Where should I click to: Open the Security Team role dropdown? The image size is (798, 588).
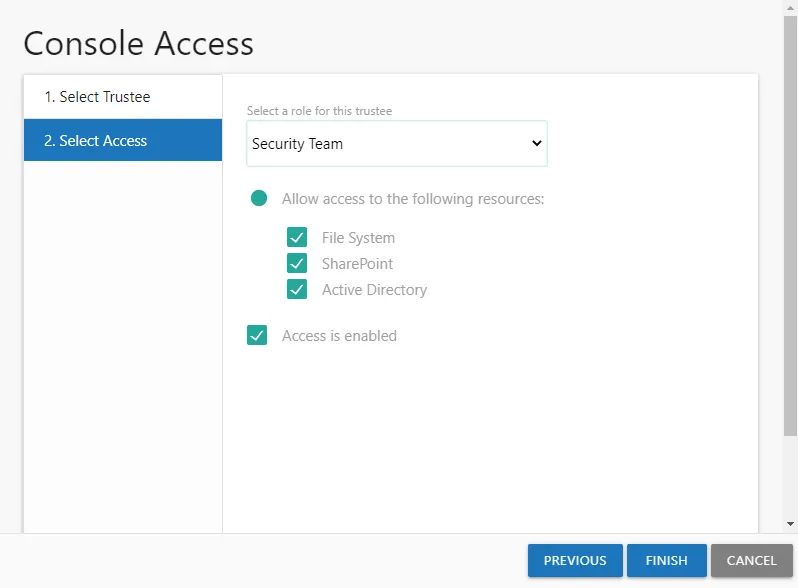coord(396,144)
